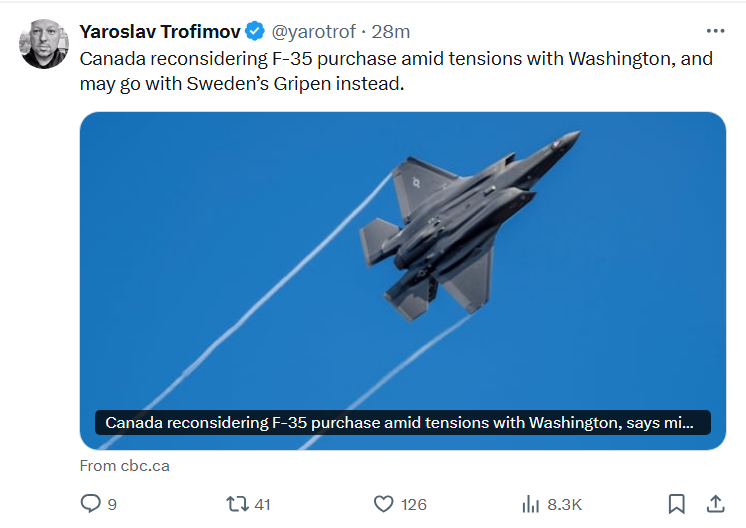Click the repost count 41
The height and width of the screenshot is (528, 746).
pos(263,504)
